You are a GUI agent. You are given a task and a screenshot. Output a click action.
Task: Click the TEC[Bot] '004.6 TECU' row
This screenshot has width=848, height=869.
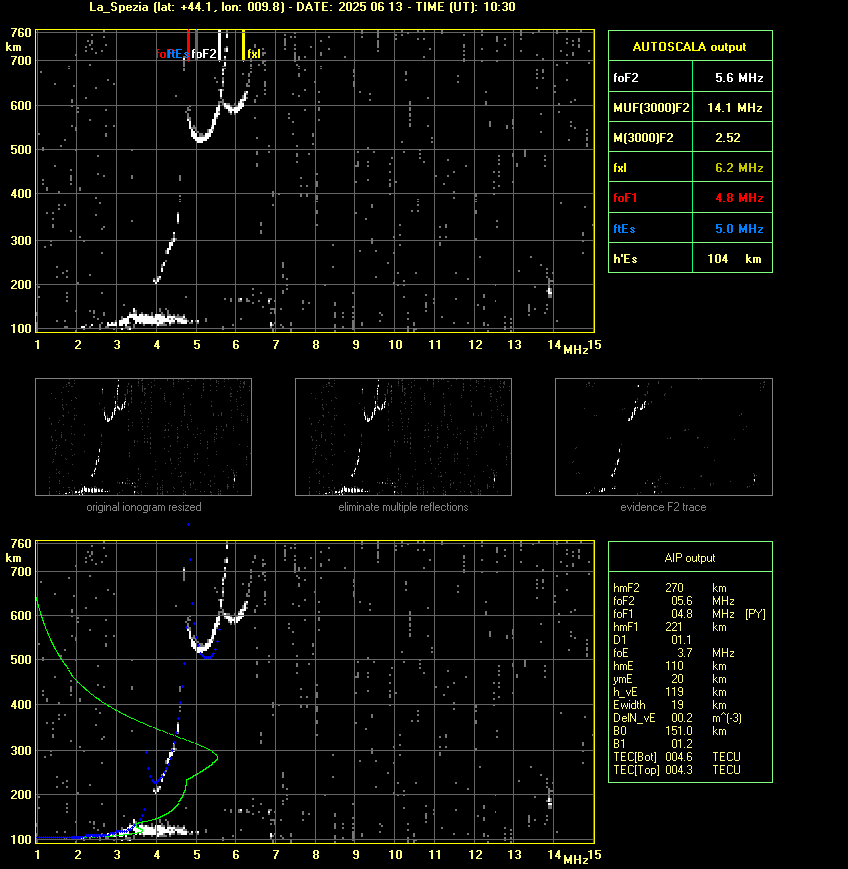pyautogui.click(x=677, y=756)
